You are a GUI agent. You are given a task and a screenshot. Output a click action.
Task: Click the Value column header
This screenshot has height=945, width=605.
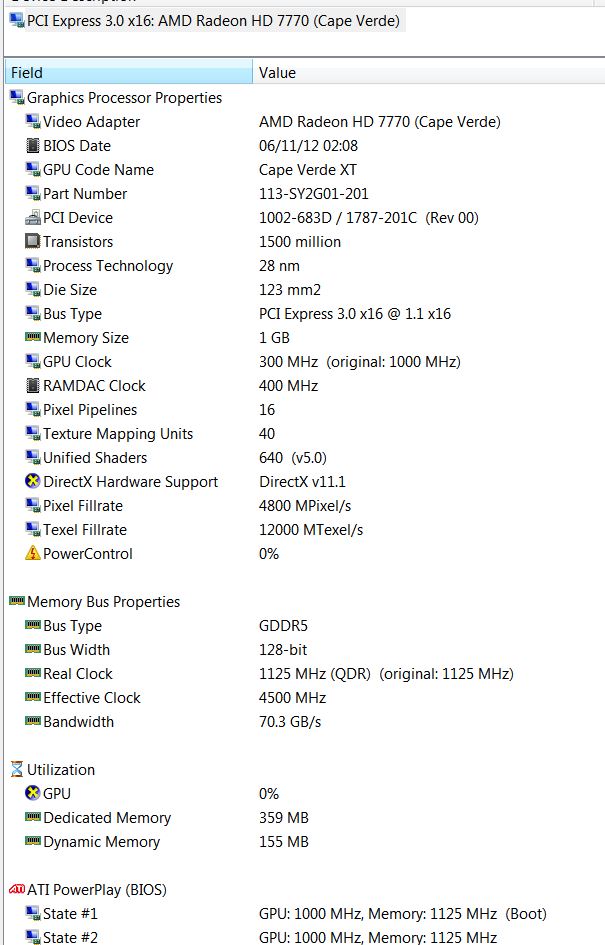point(429,72)
